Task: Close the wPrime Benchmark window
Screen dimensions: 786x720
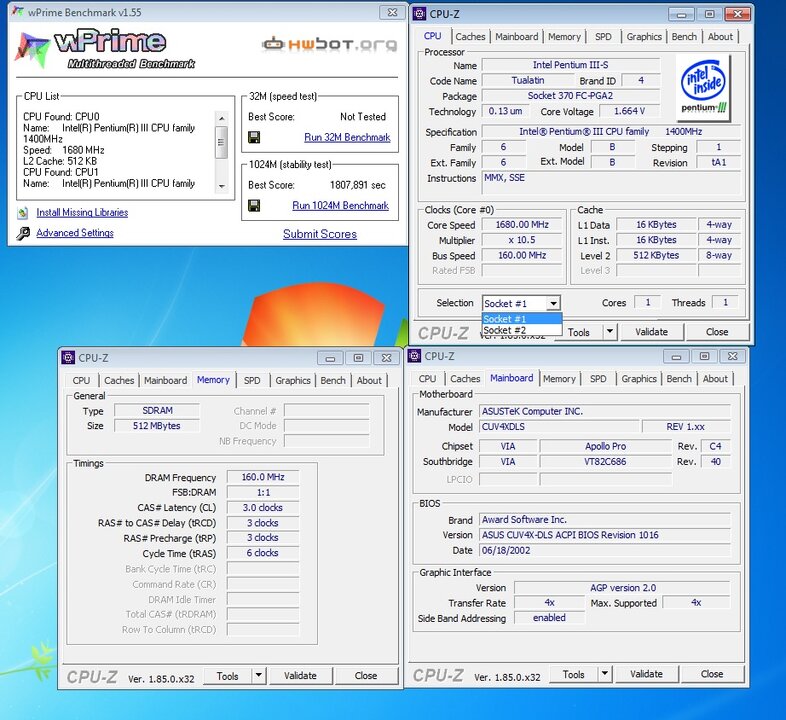Action: pos(392,12)
